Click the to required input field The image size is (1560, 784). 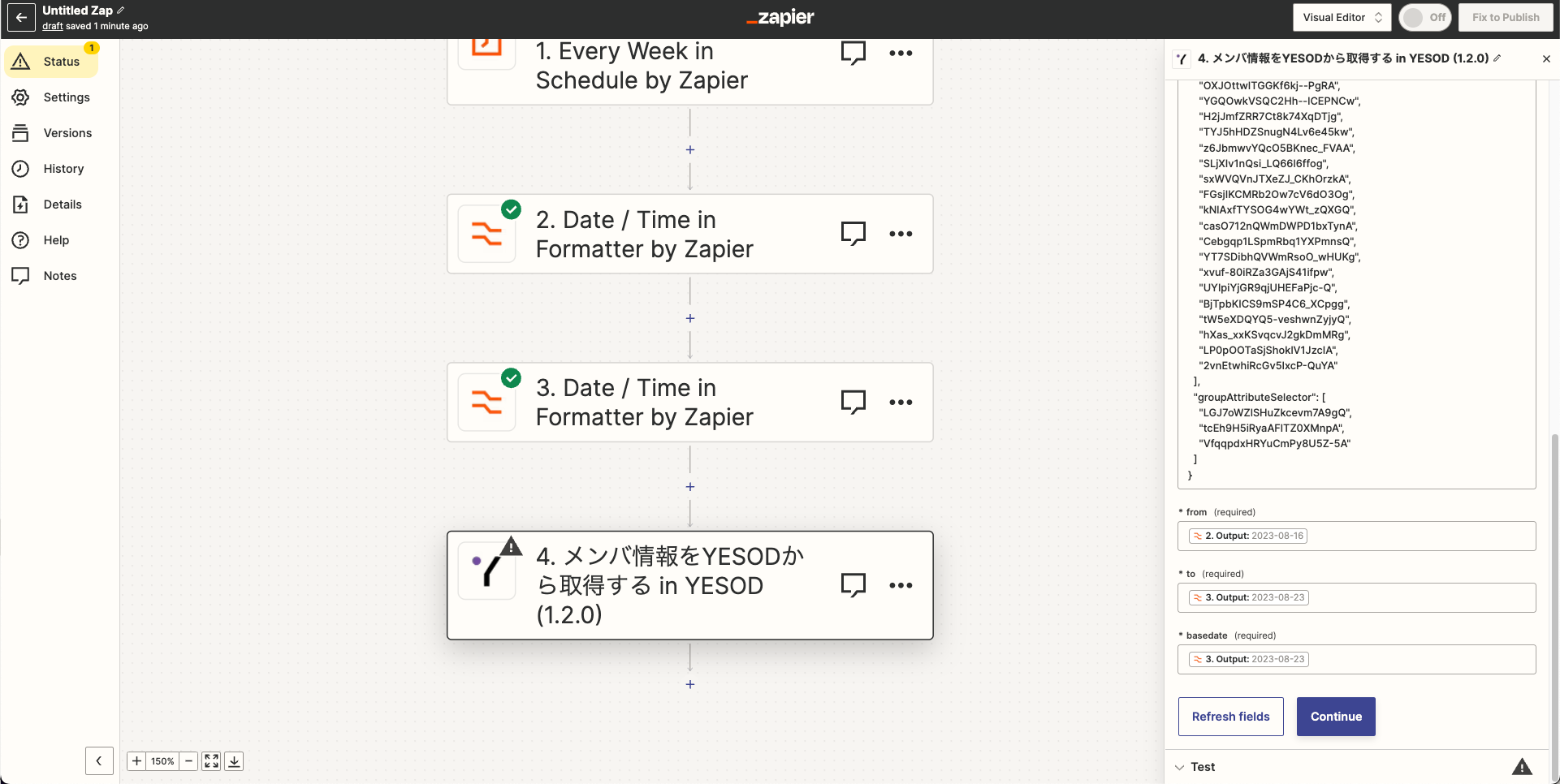pos(1356,597)
